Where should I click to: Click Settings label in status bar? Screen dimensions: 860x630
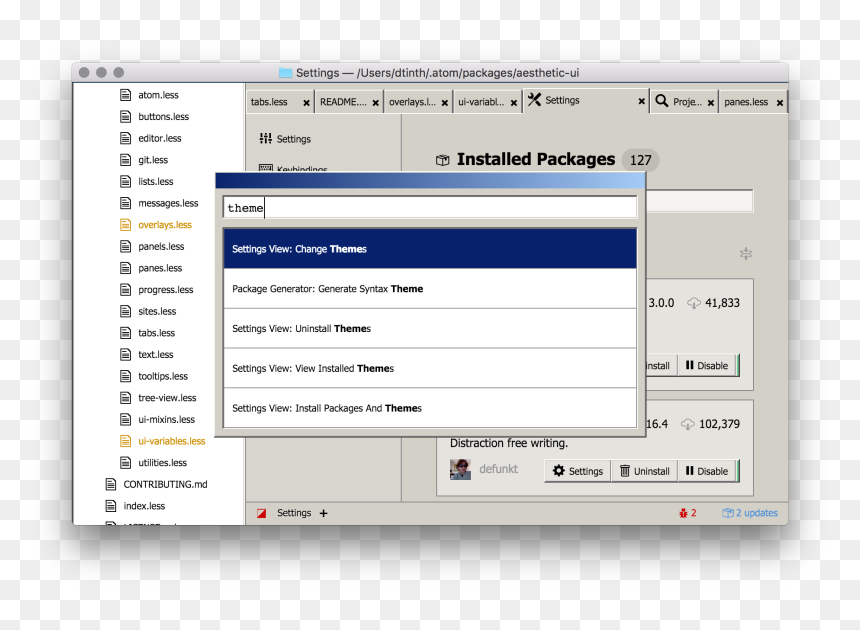pos(294,513)
